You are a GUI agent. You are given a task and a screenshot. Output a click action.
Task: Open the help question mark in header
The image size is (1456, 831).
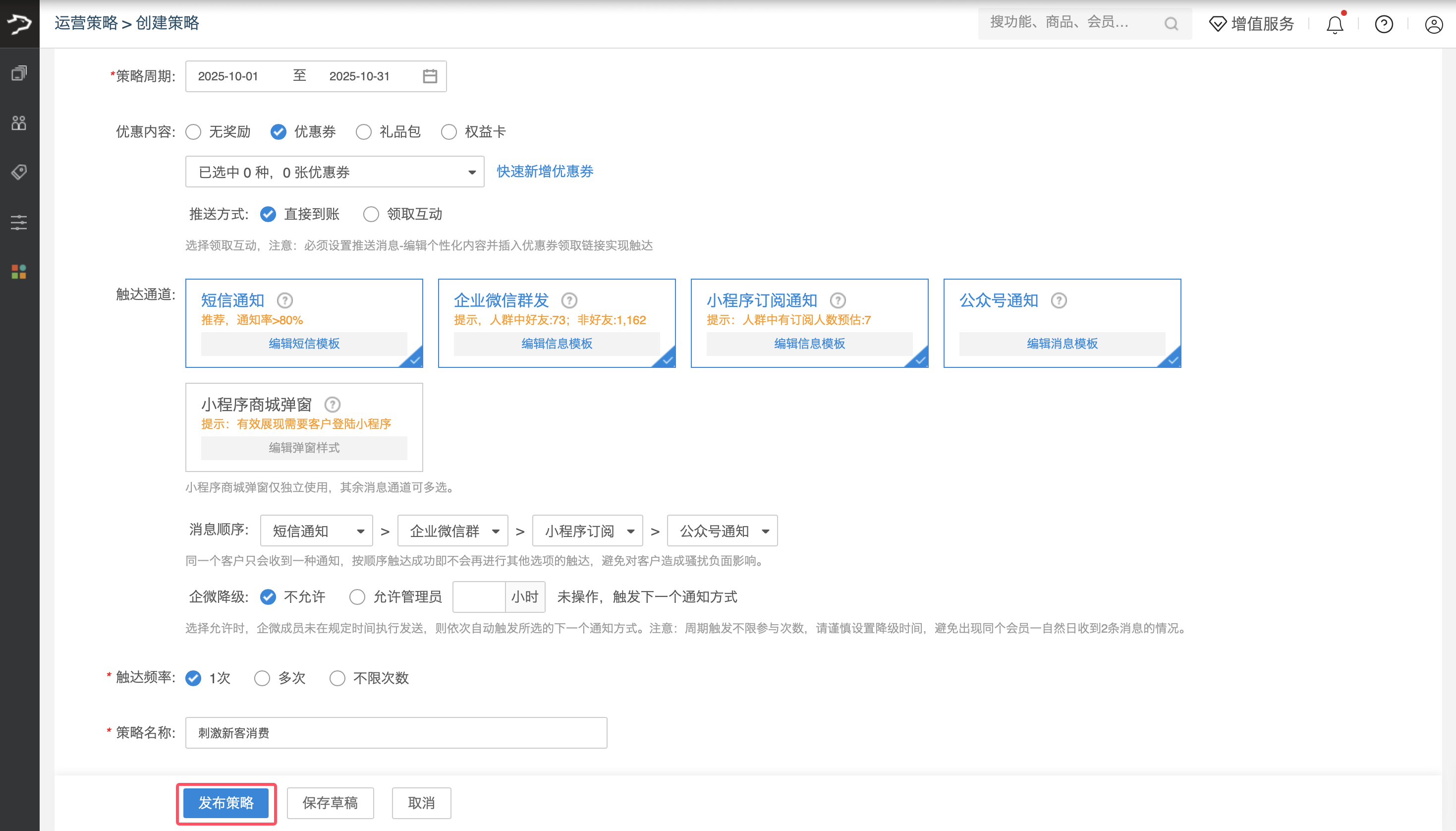click(1384, 24)
